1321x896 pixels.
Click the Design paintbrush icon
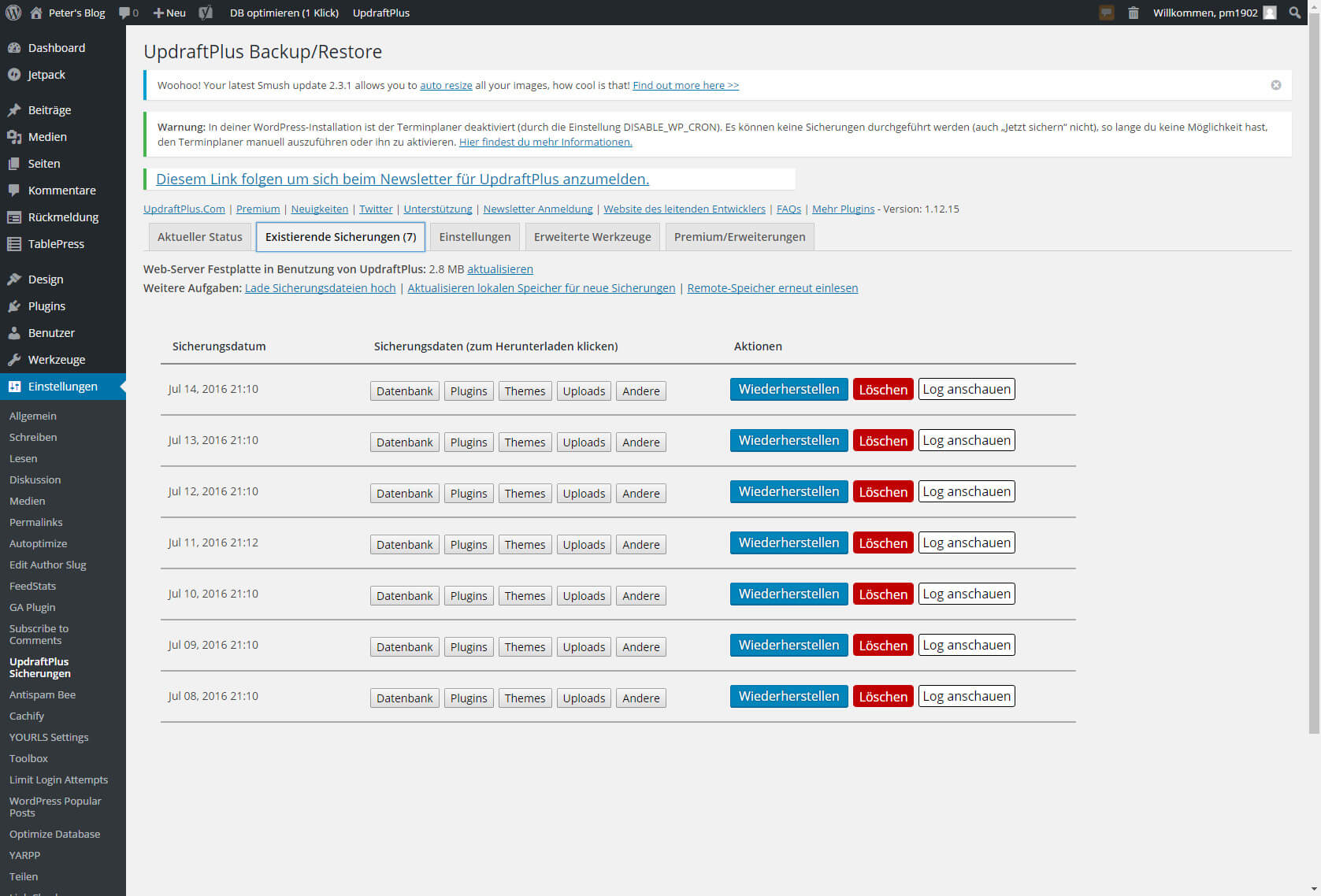pos(14,280)
